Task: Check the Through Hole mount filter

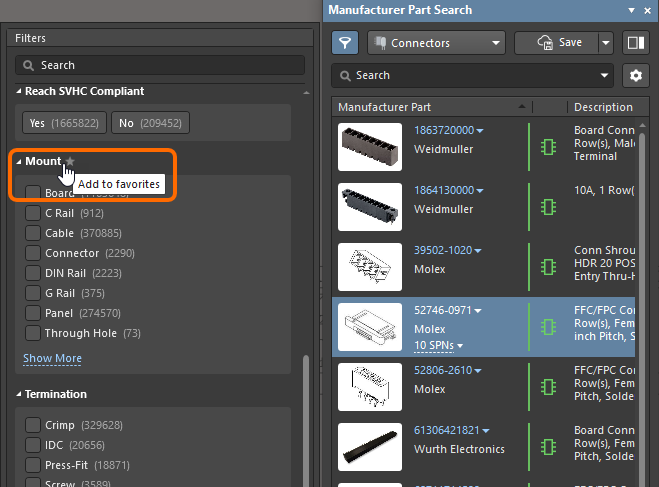Action: [33, 333]
